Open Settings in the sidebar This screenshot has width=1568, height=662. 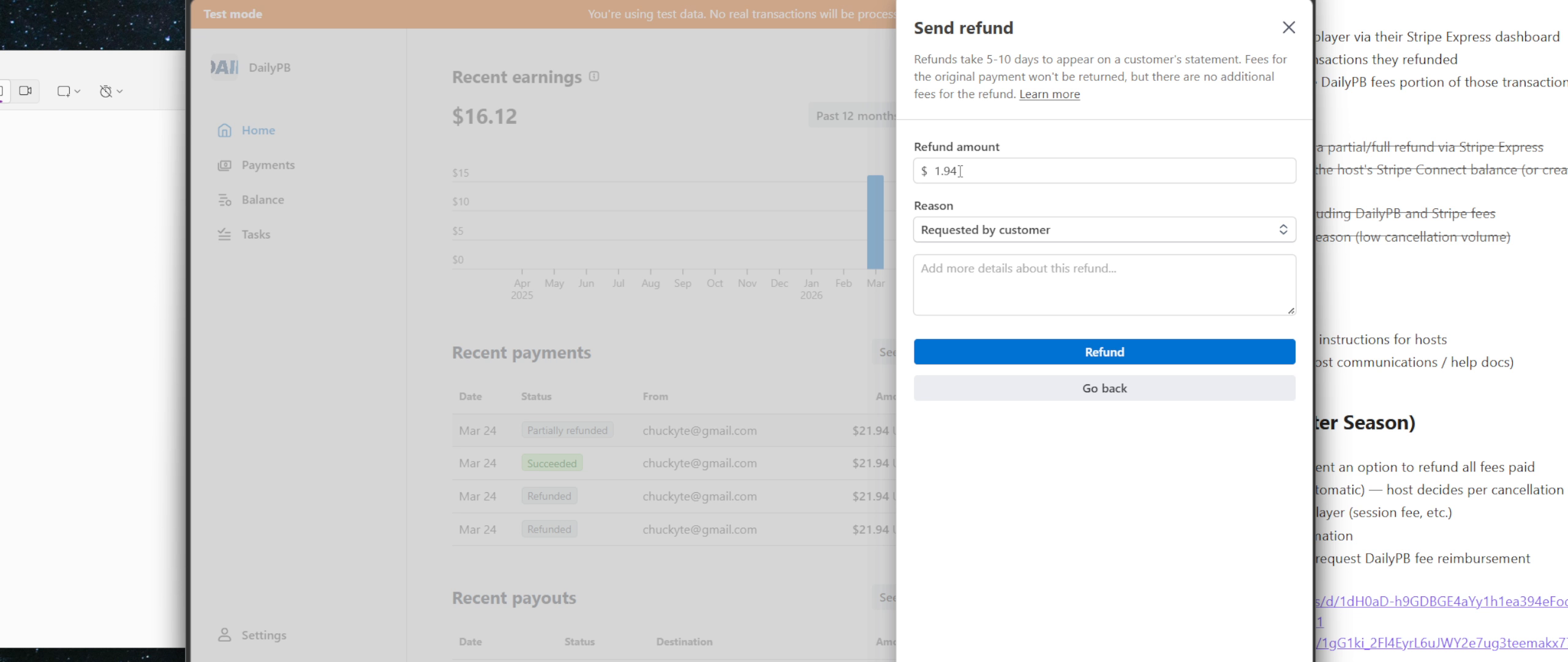[x=264, y=635]
